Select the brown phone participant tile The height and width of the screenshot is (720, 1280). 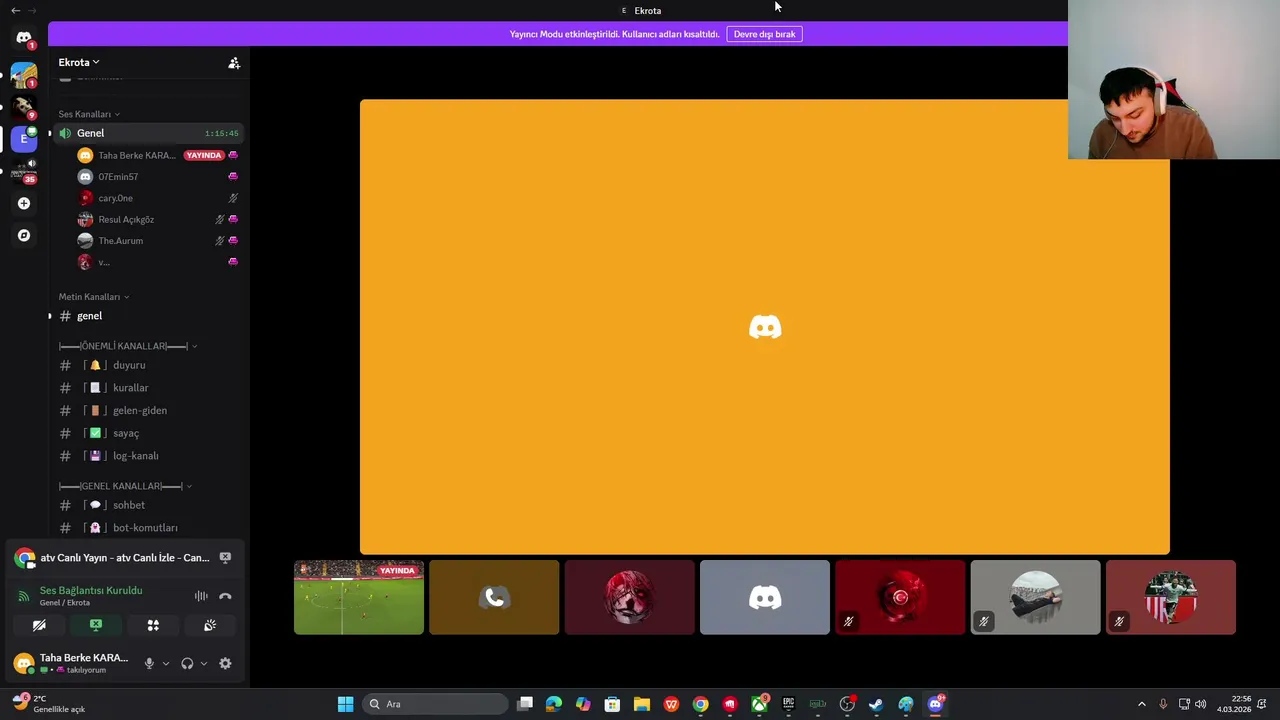pyautogui.click(x=494, y=598)
